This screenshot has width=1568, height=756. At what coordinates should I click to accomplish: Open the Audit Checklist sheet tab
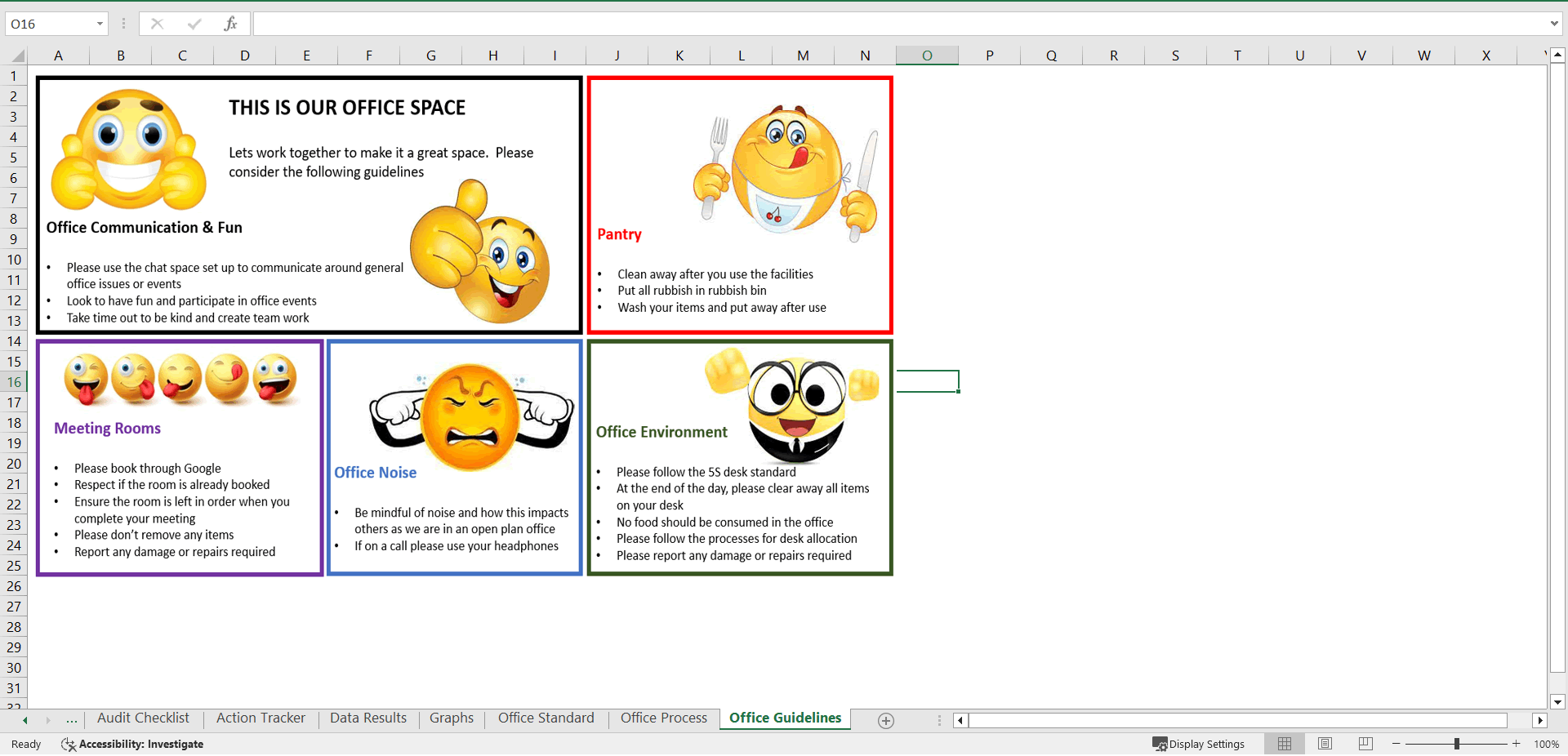pos(143,718)
